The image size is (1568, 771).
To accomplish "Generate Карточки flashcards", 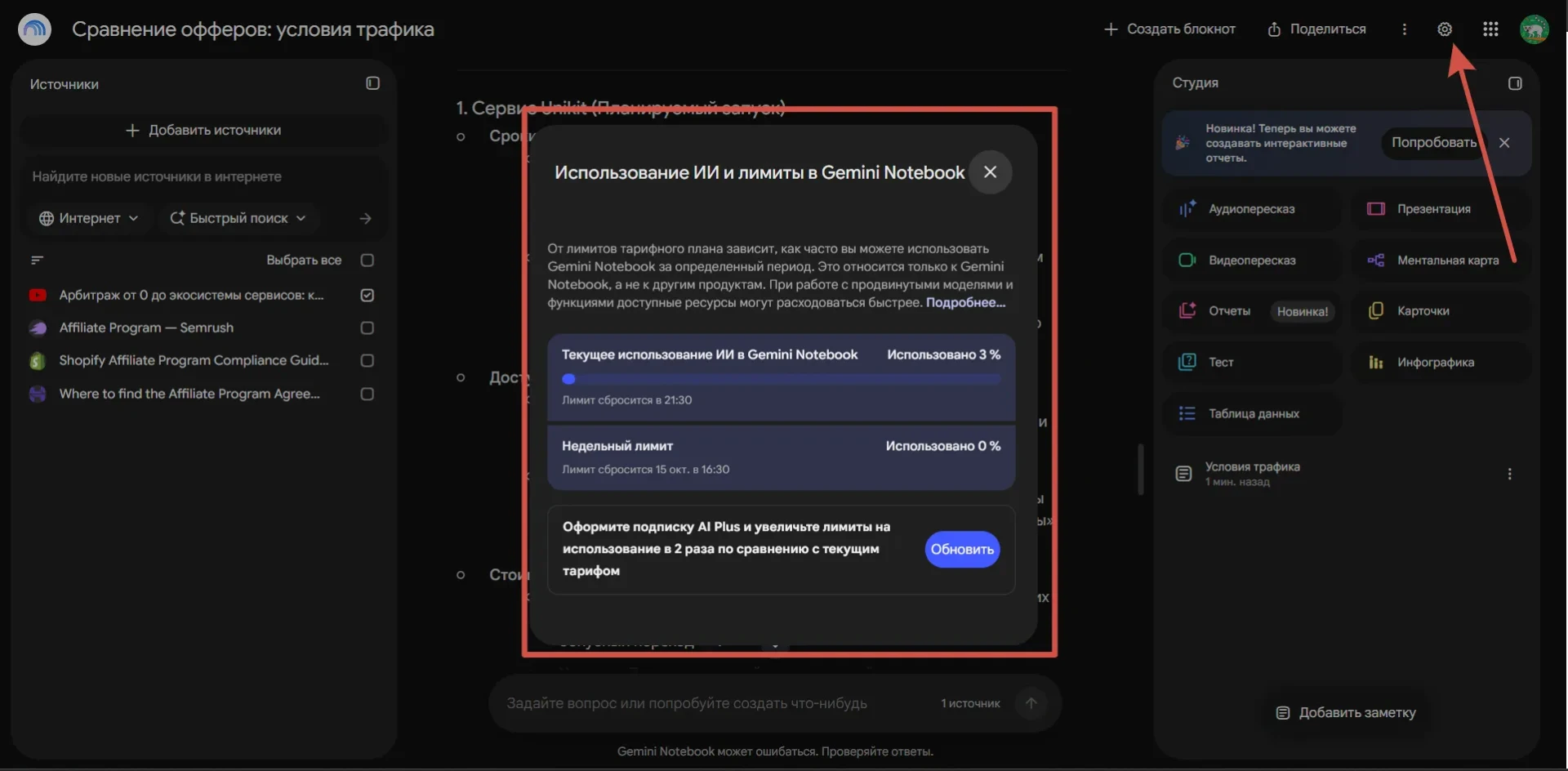I will (1441, 311).
